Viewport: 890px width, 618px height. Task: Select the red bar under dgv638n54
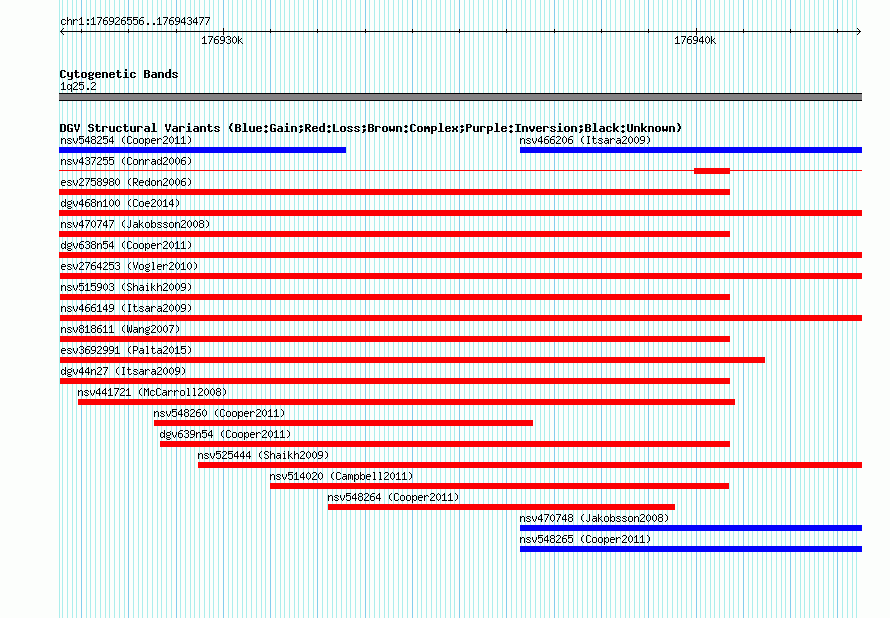point(461,255)
